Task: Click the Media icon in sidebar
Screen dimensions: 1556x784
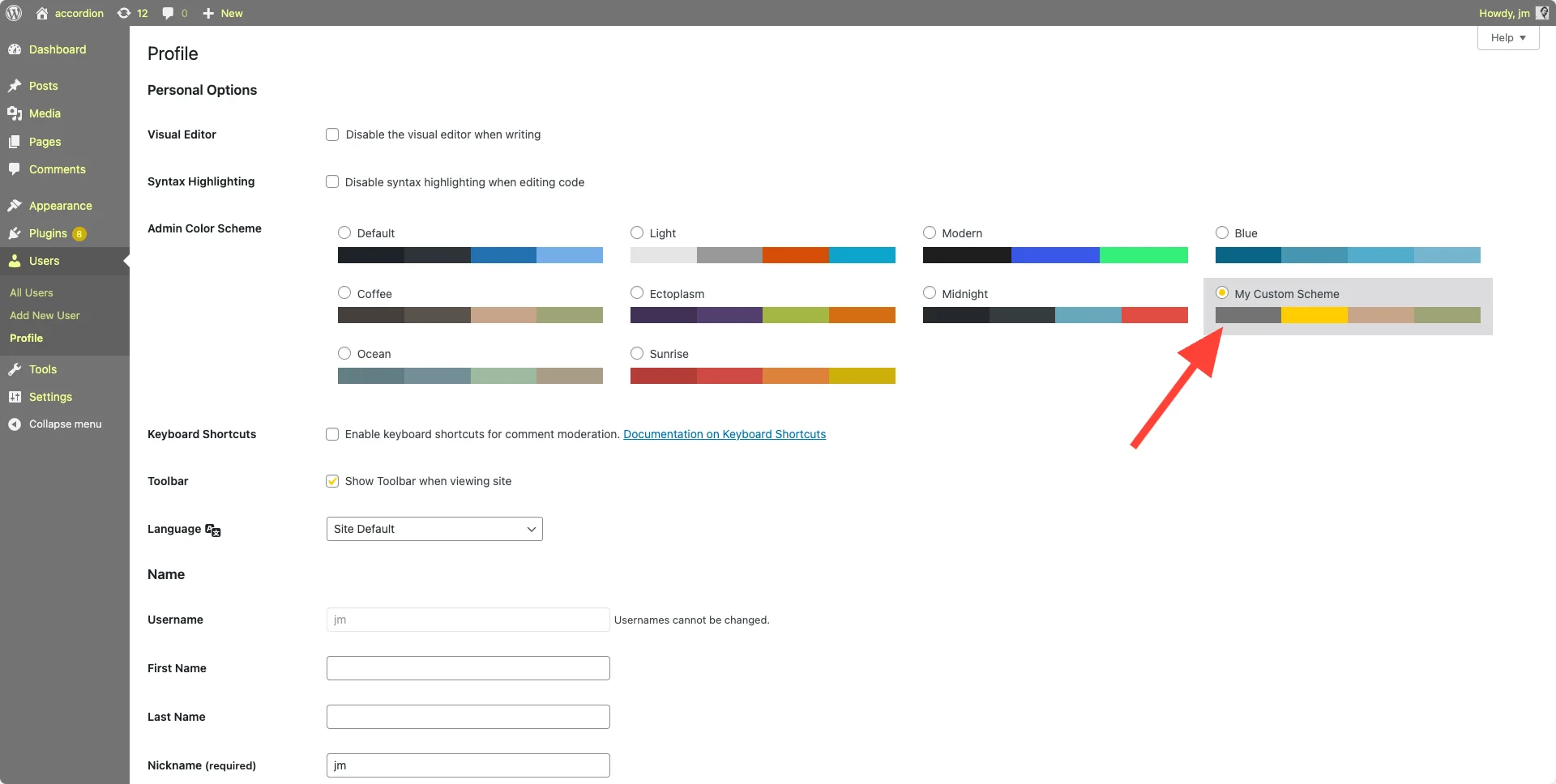Action: 15,113
